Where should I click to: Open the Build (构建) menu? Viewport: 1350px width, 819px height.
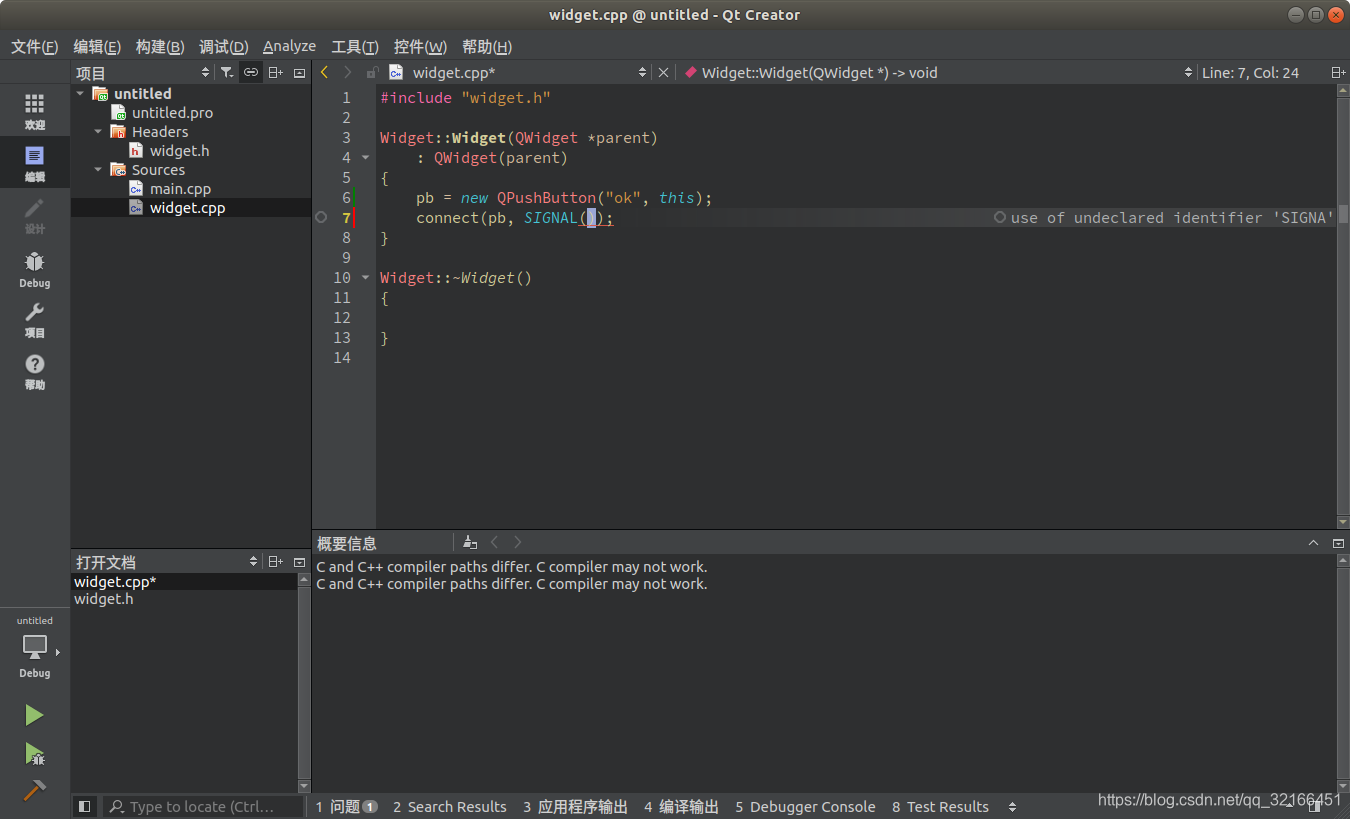tap(160, 46)
